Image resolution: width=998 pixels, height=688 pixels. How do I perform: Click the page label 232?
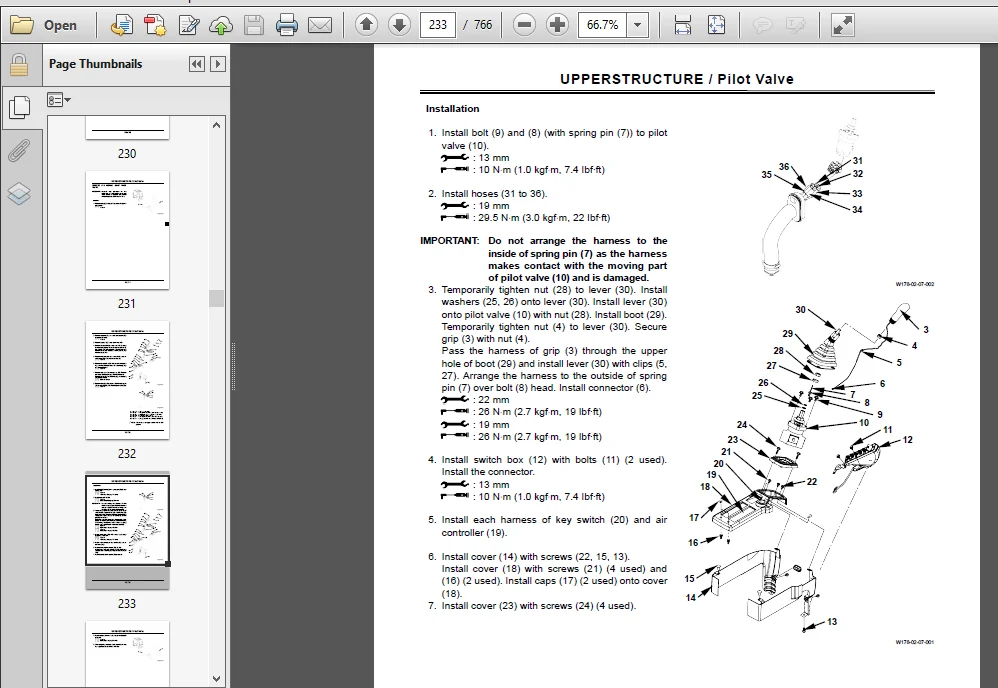(x=127, y=454)
